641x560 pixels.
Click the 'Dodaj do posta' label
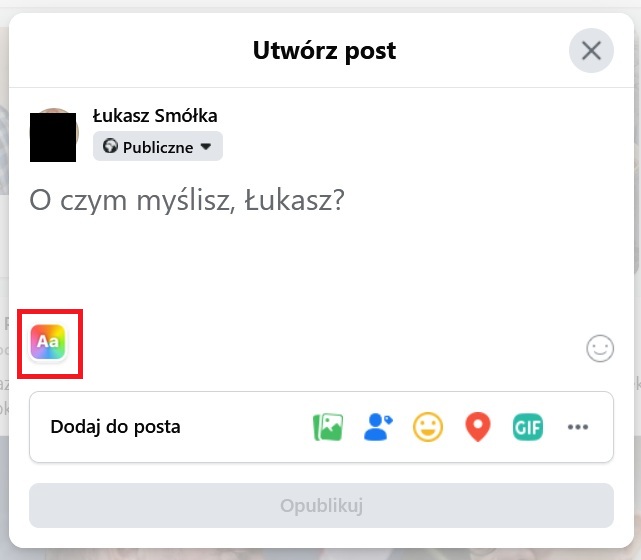[115, 427]
